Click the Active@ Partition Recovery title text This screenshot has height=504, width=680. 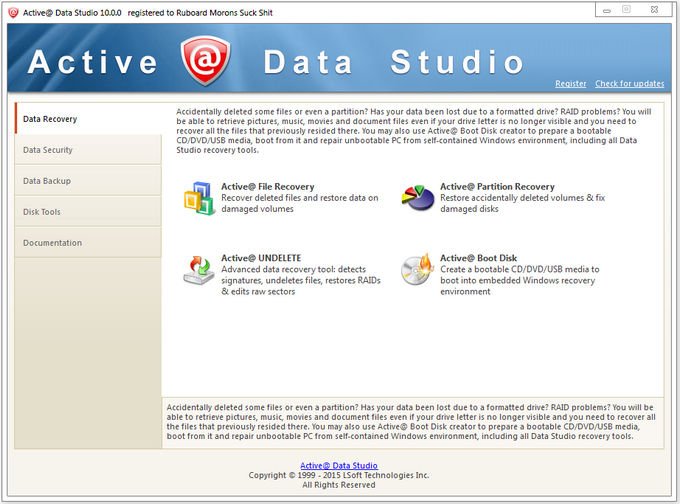tap(497, 187)
